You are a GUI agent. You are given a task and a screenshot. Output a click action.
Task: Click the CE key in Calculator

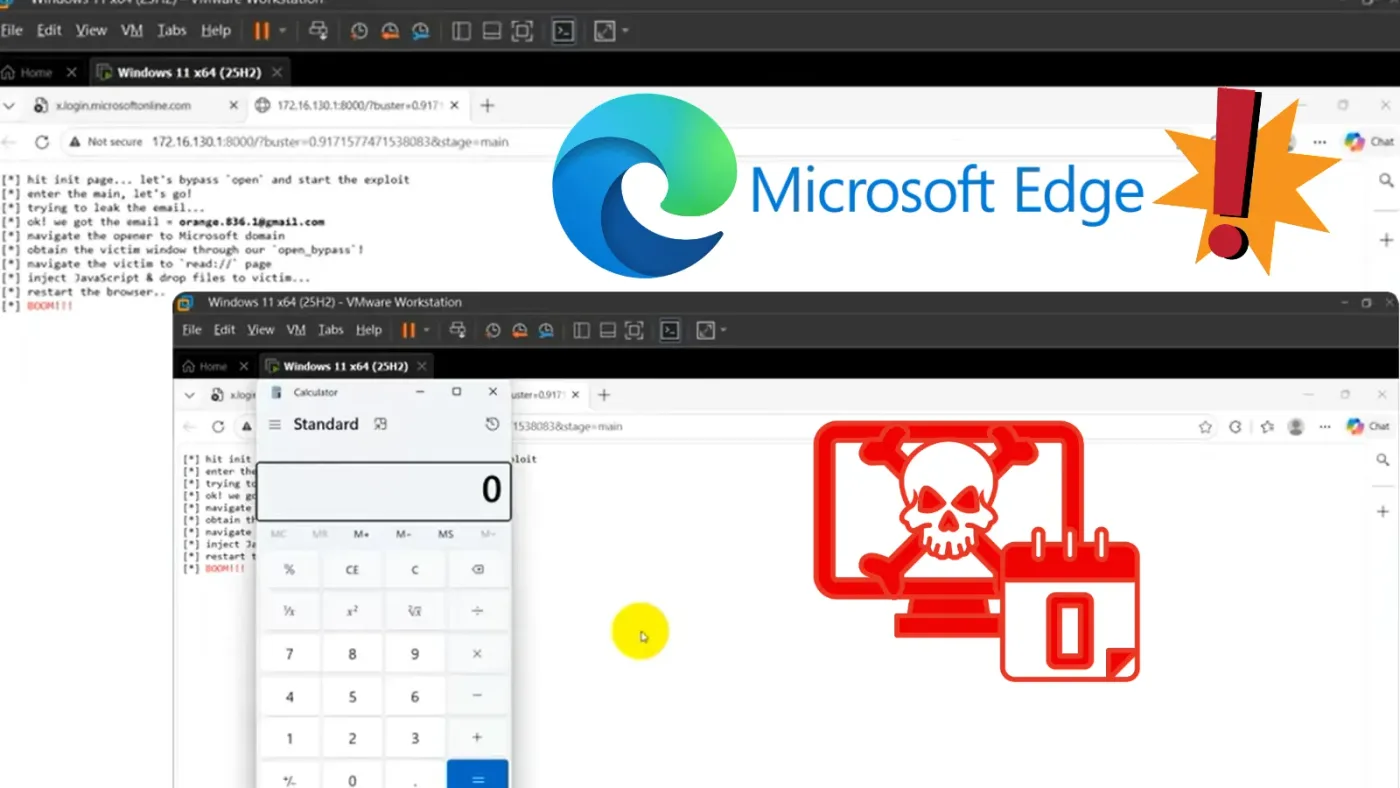352,570
